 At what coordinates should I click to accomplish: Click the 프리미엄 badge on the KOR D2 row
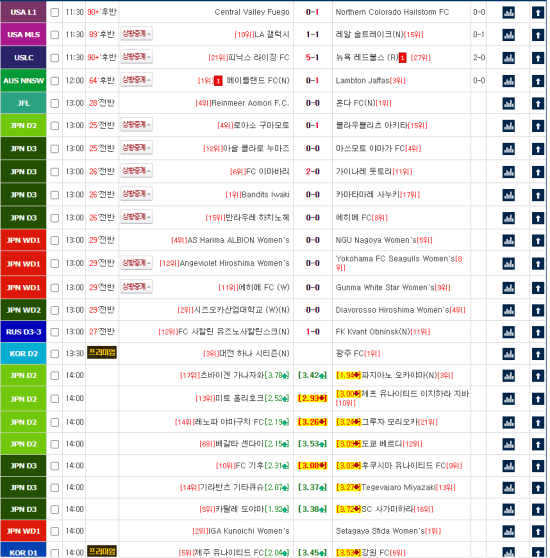point(102,353)
